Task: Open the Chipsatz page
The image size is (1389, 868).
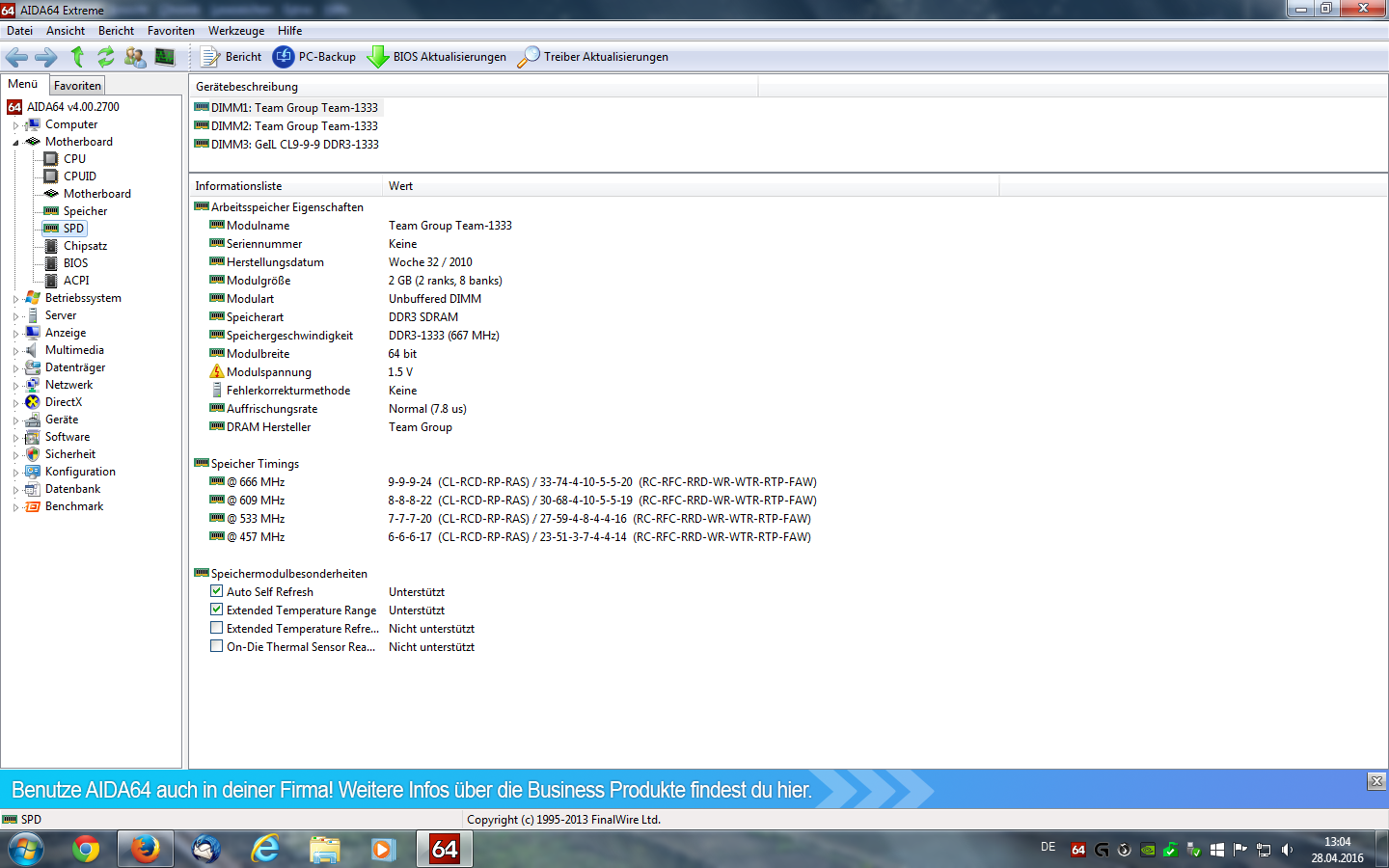Action: coord(85,246)
